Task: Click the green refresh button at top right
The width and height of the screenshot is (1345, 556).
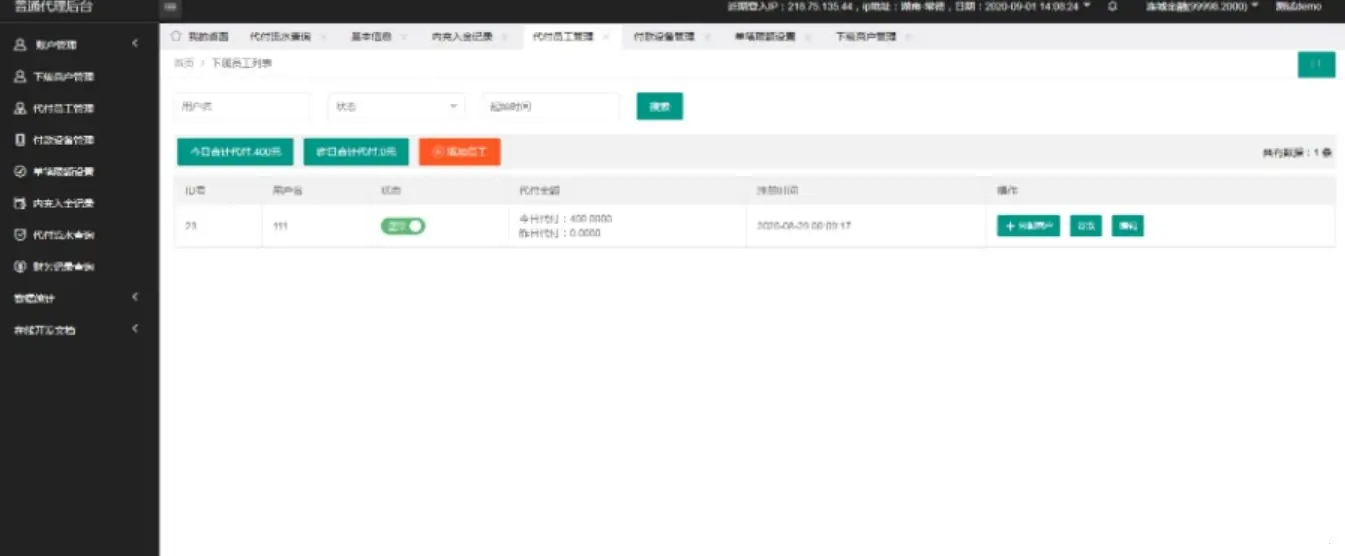Action: tap(1316, 65)
